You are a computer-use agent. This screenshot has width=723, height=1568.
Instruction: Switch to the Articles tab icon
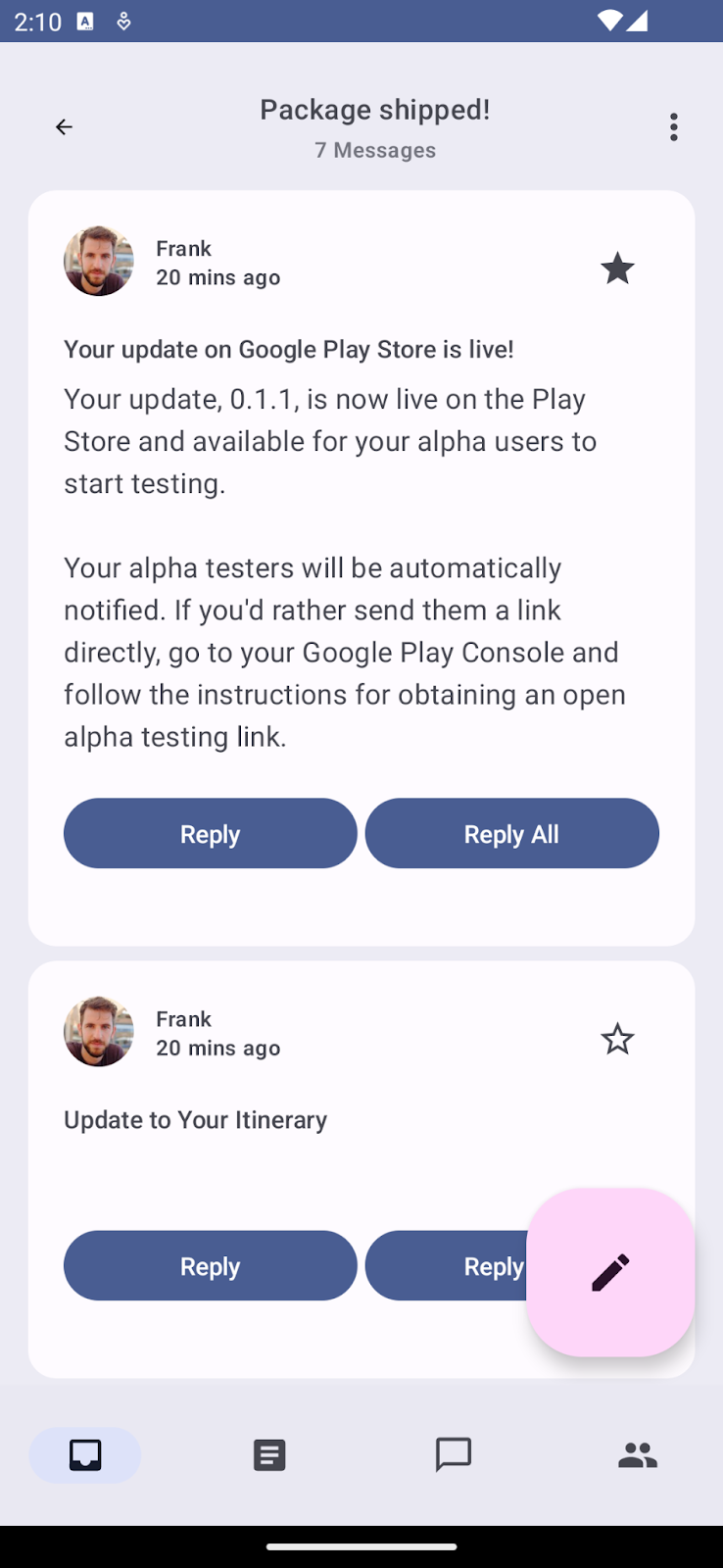[x=269, y=1455]
